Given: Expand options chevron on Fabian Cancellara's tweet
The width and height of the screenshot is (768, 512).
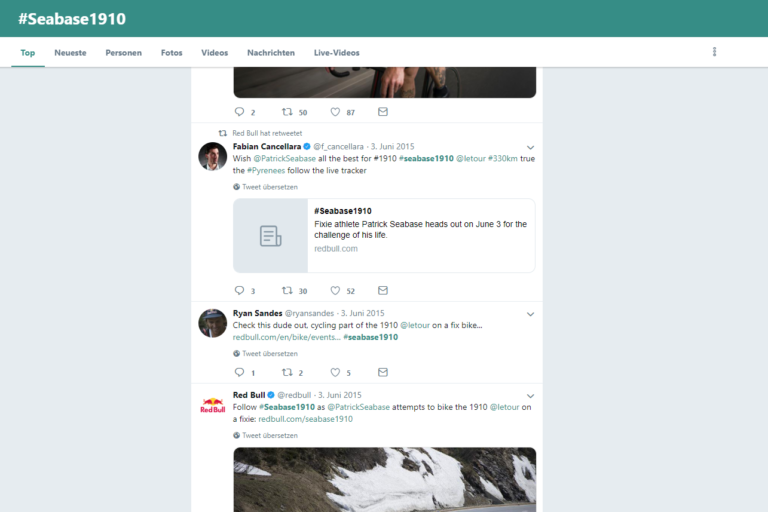Looking at the screenshot, I should tap(530, 147).
